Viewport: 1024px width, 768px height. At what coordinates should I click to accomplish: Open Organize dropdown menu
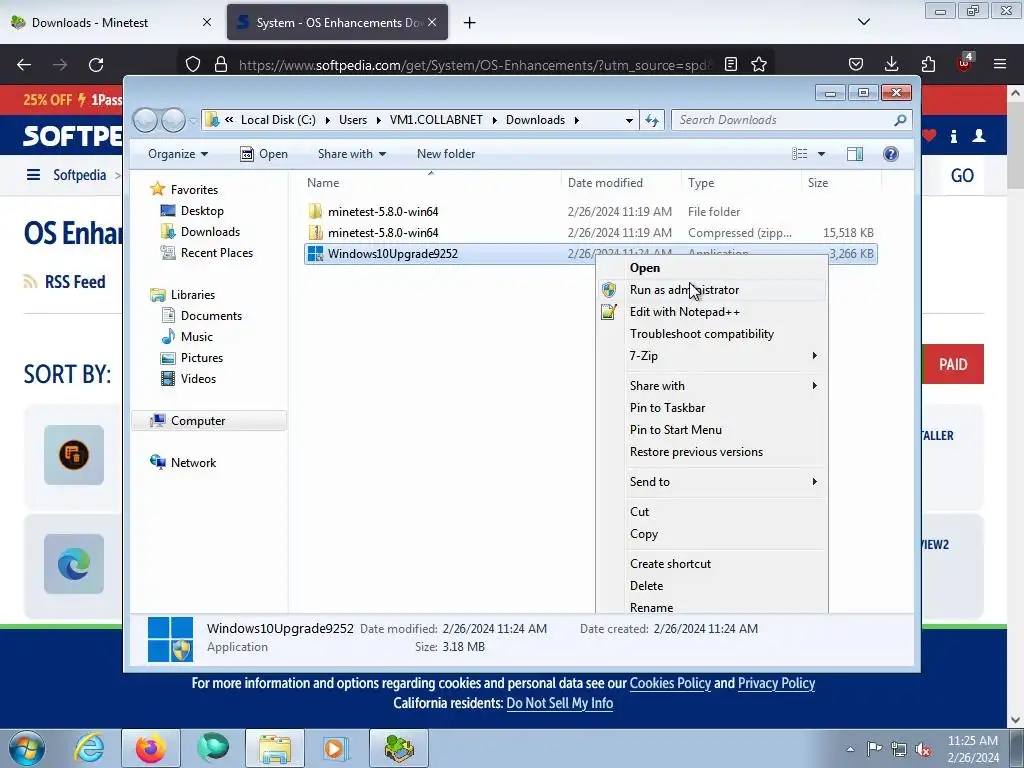(x=178, y=154)
